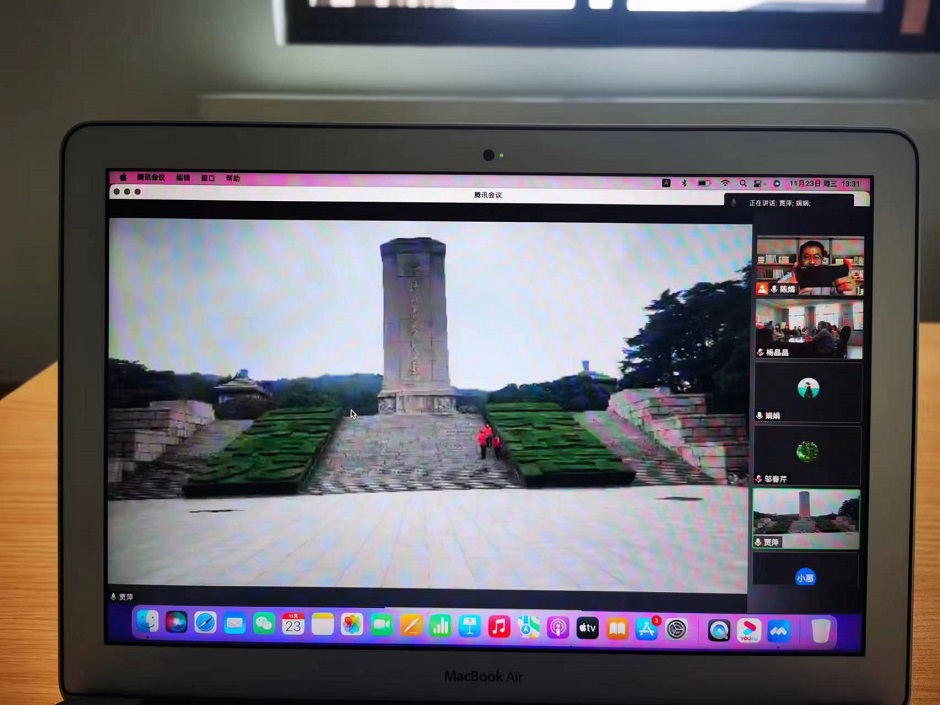940x705 pixels.
Task: Launch Safari from the Dock
Action: [205, 623]
